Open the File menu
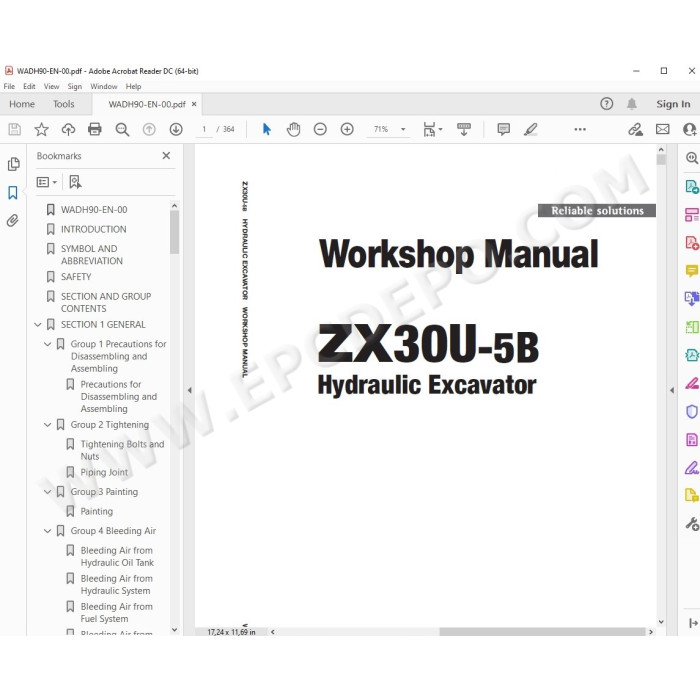This screenshot has height=700, width=700. [x=9, y=87]
